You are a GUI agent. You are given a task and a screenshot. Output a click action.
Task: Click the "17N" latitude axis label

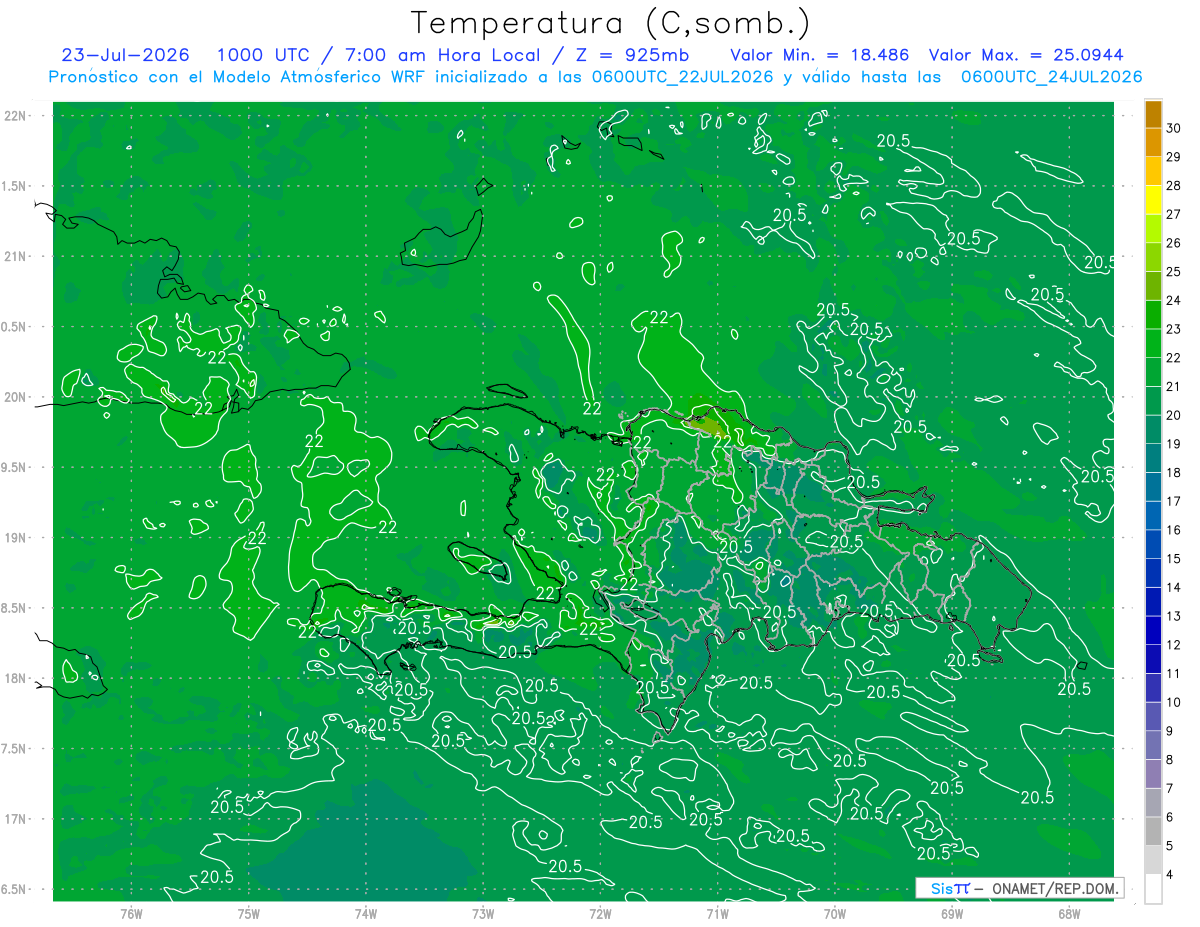[16, 819]
